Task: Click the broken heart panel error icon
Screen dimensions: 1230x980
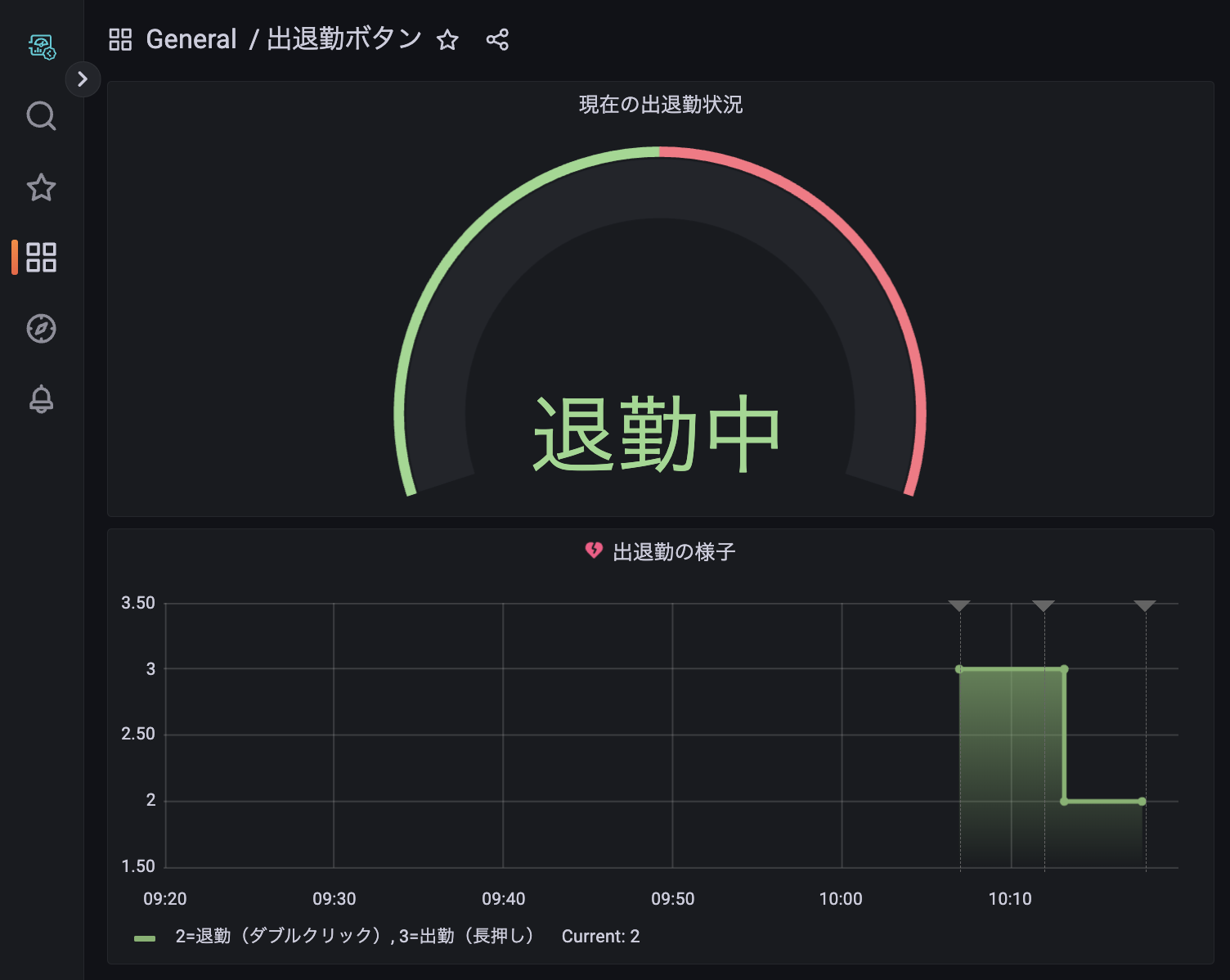Action: [594, 551]
